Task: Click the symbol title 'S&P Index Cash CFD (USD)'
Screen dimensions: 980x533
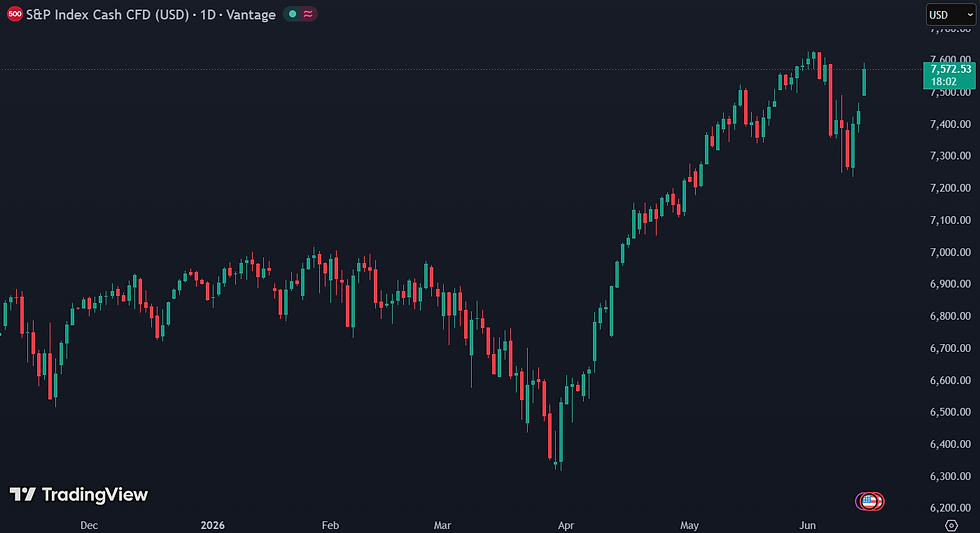Action: tap(107, 14)
